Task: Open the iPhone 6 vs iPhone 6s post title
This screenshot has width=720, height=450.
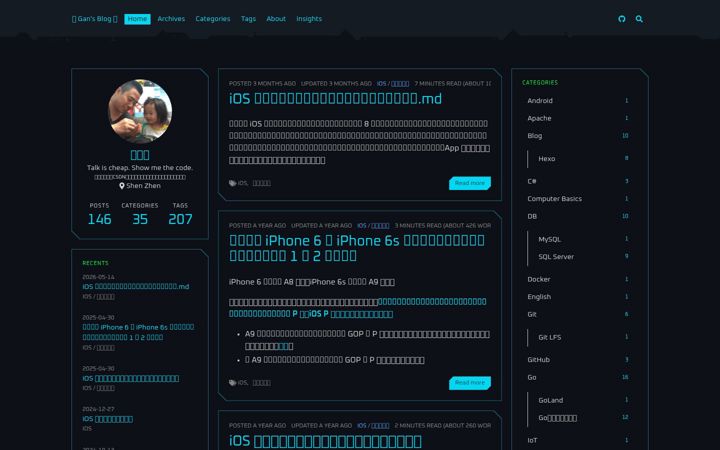Action: click(357, 248)
